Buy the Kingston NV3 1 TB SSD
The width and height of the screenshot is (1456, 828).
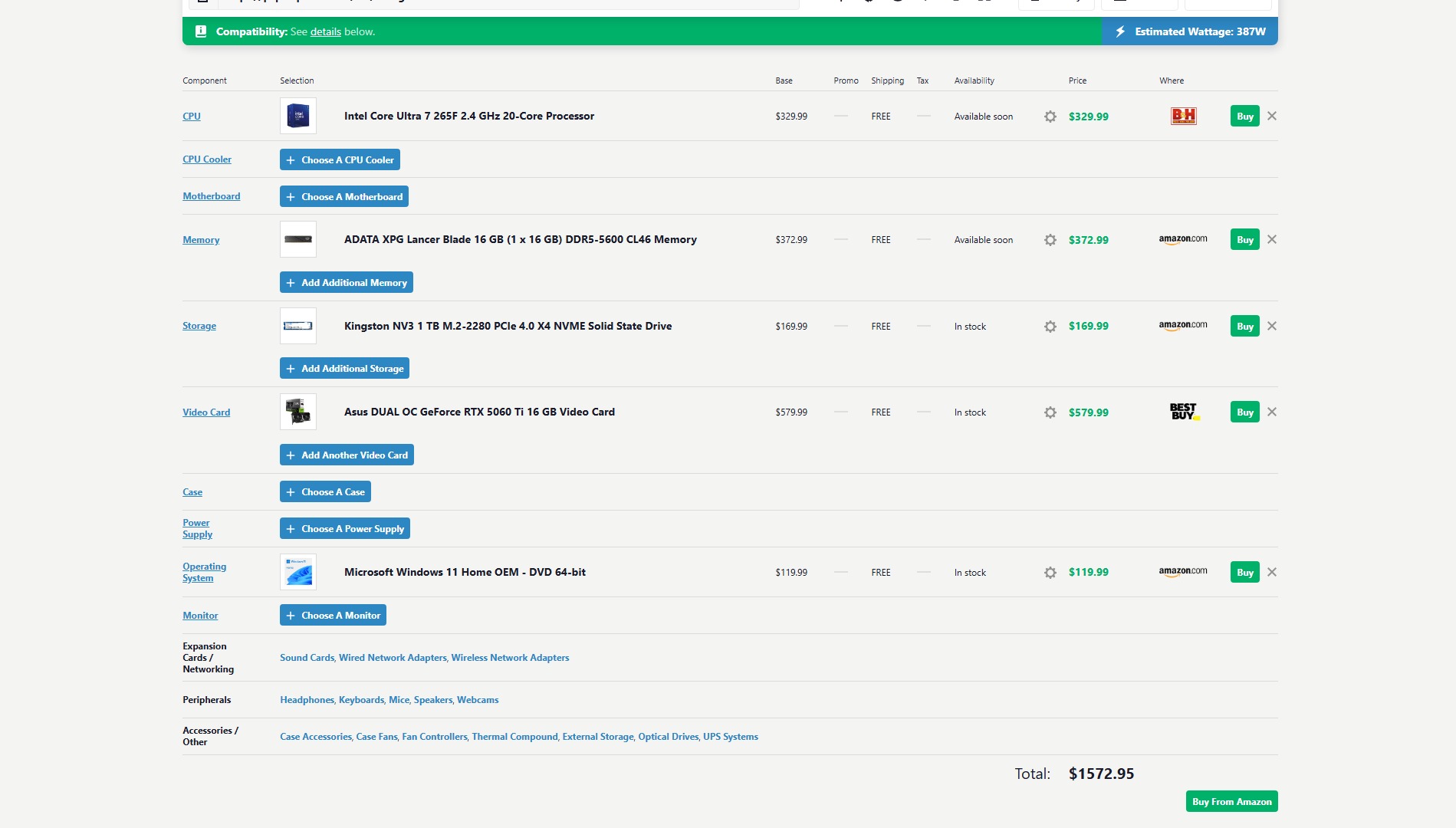(x=1245, y=326)
